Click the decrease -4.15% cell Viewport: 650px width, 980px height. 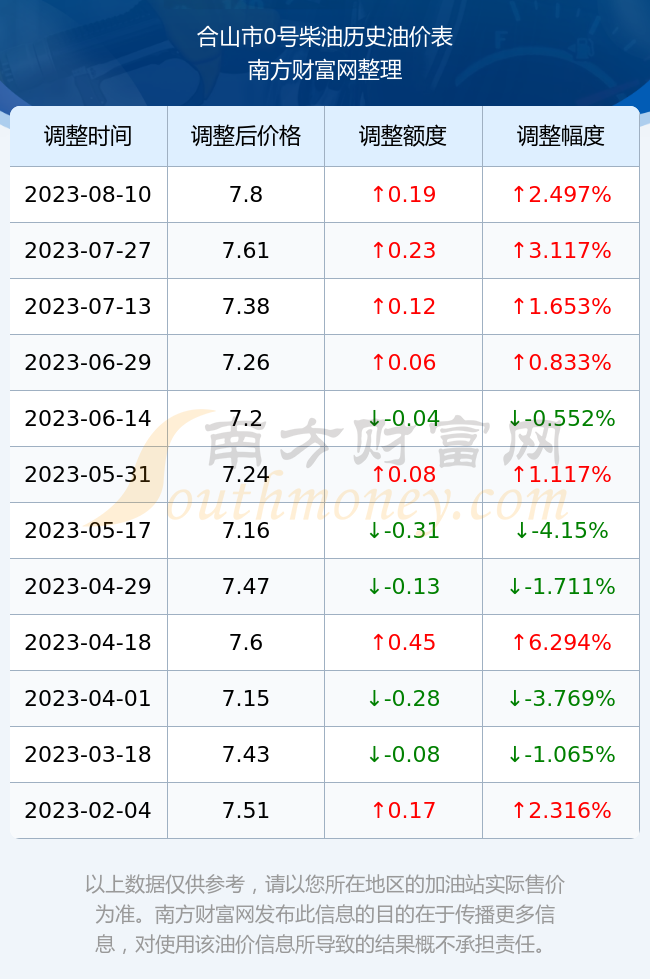click(x=561, y=531)
